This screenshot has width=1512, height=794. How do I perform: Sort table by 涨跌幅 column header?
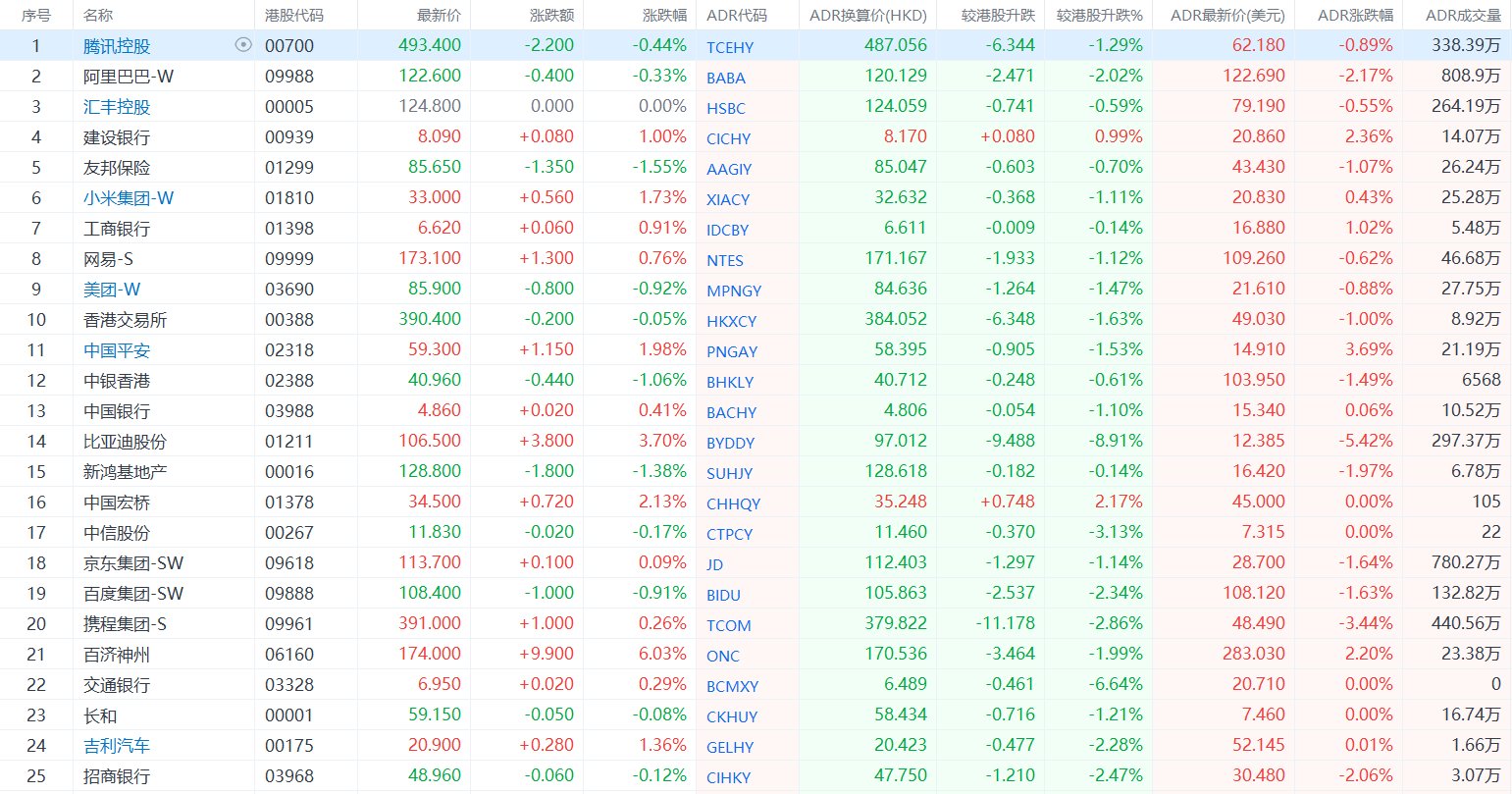pos(664,16)
